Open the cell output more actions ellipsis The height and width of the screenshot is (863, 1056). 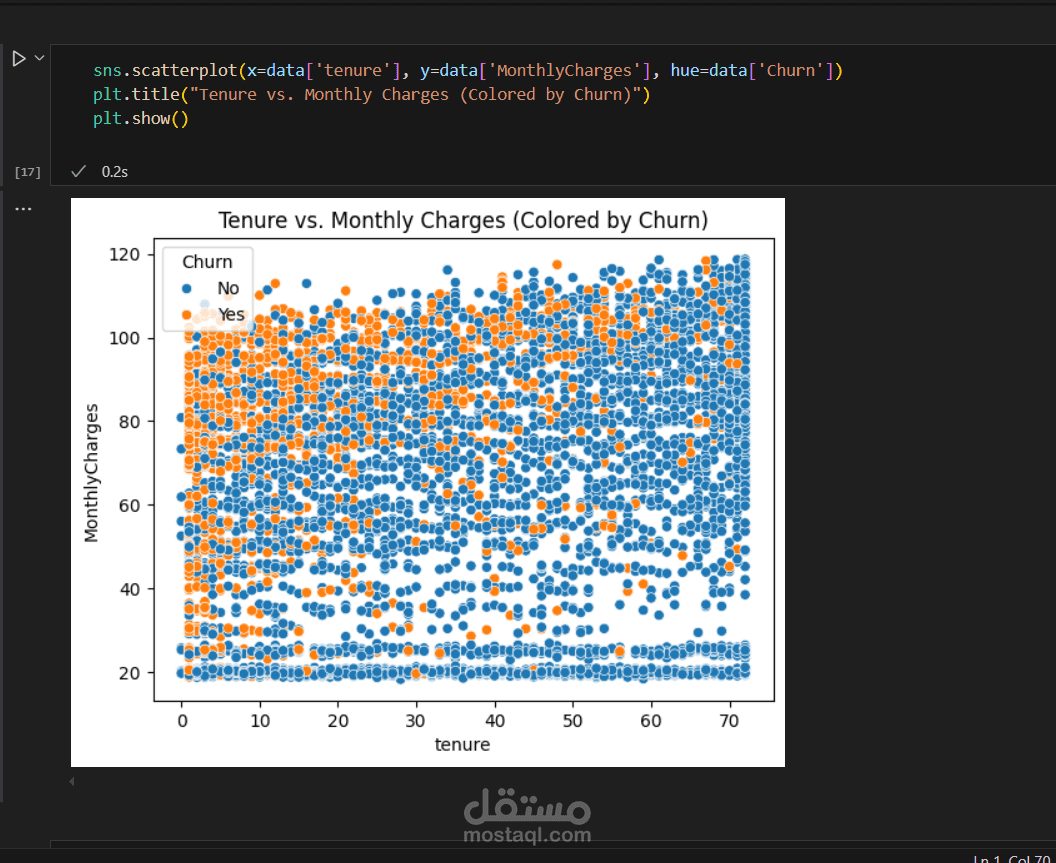coord(24,209)
